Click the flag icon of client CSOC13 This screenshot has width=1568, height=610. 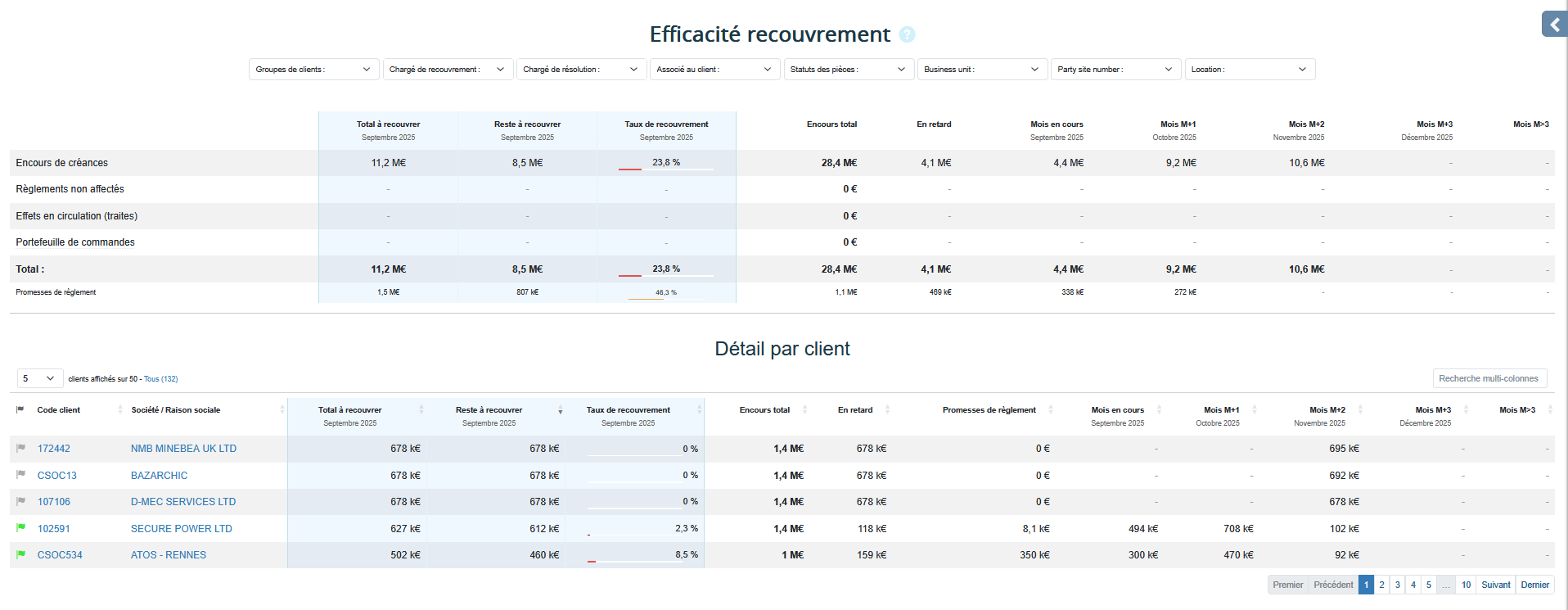(x=20, y=474)
